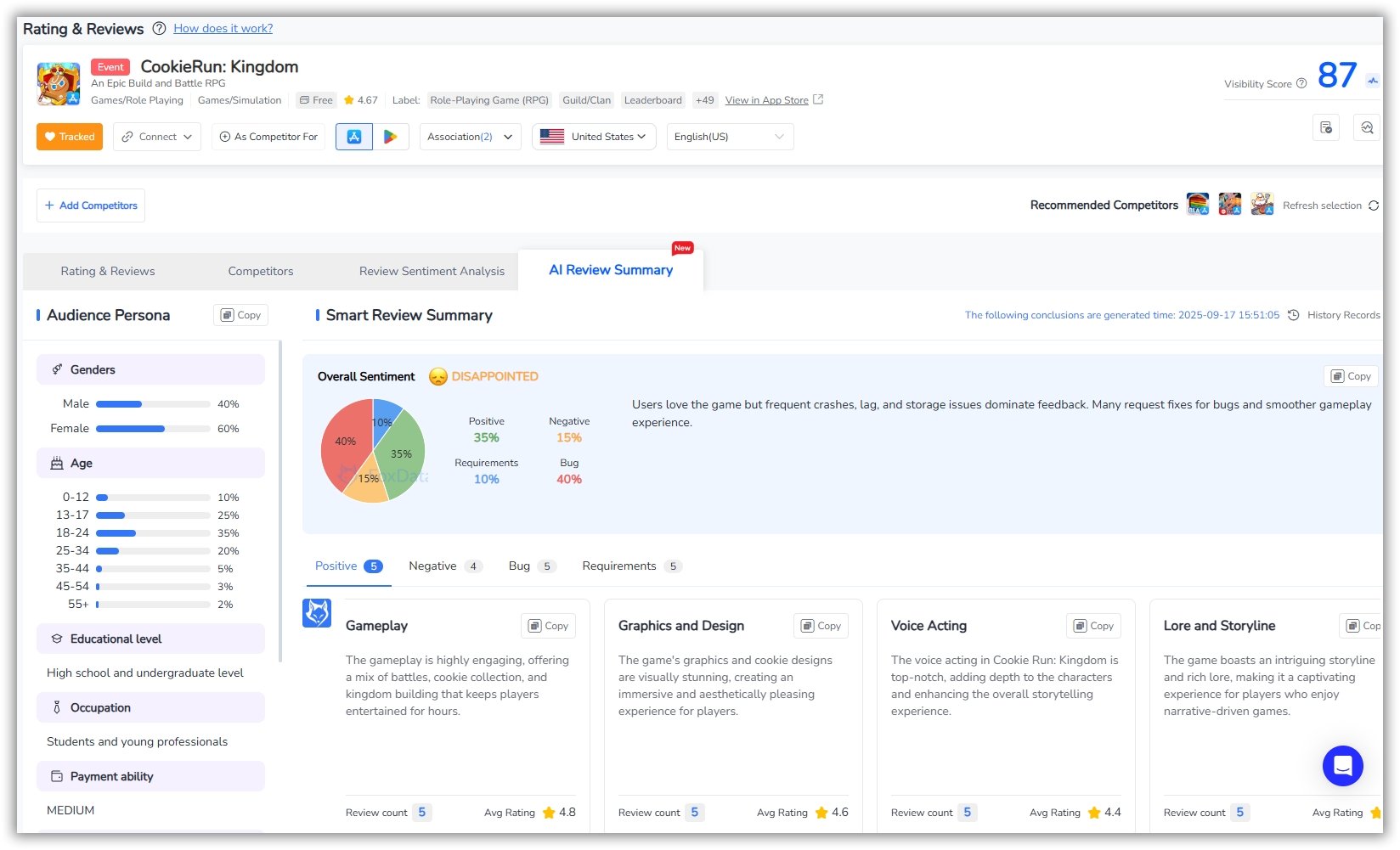The width and height of the screenshot is (1400, 850).
Task: Click the Leaderboard label tag
Action: coord(652,100)
